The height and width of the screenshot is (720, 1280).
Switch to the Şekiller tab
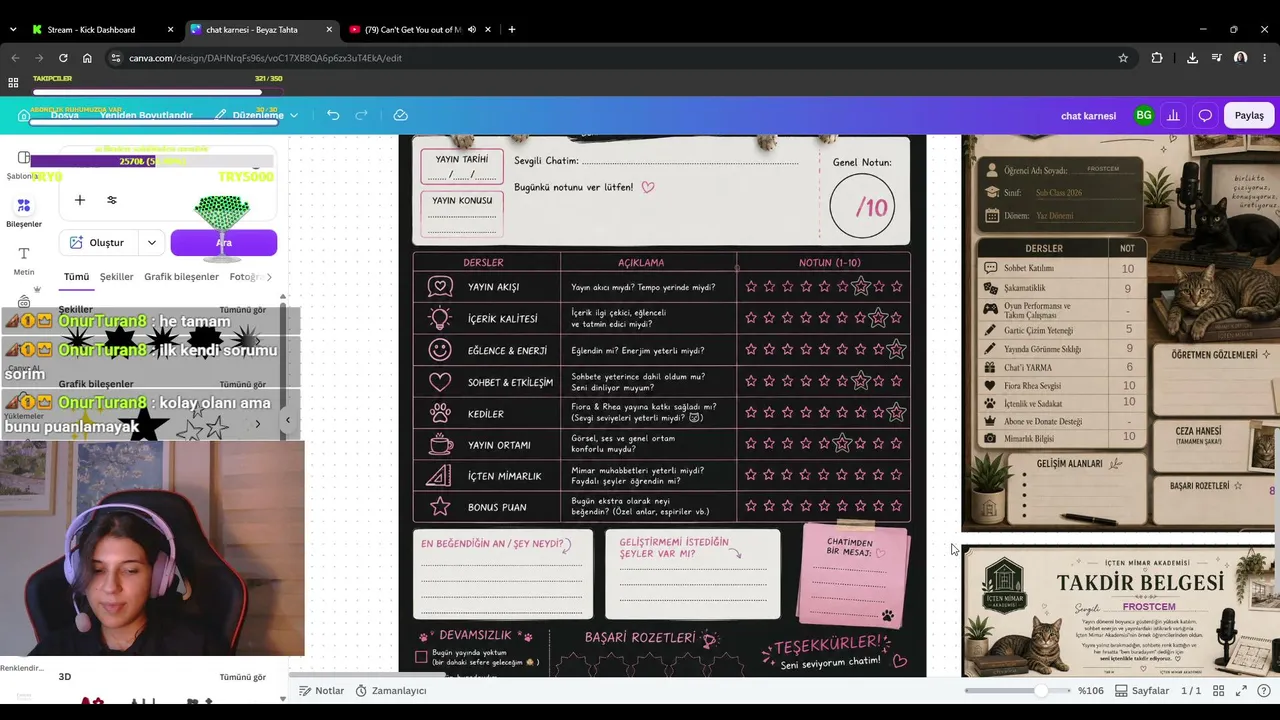point(116,277)
